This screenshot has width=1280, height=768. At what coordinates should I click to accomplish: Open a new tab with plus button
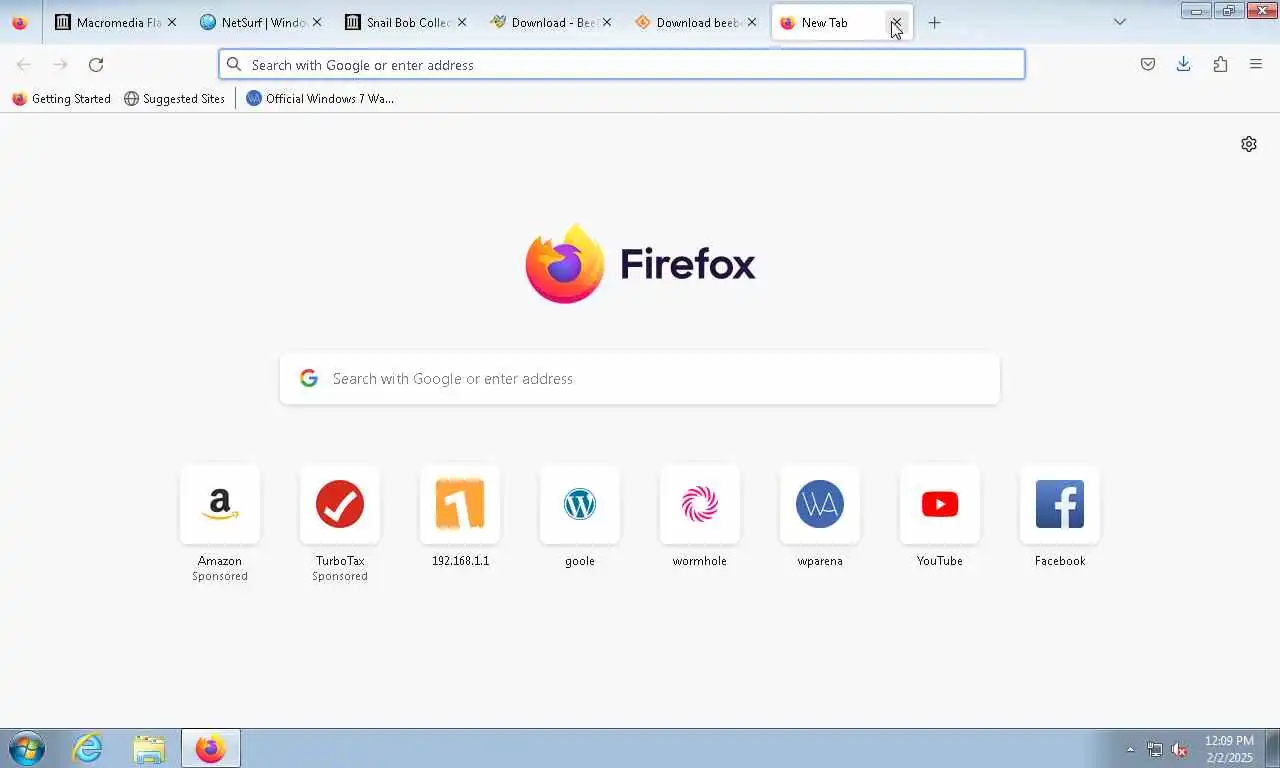pyautogui.click(x=934, y=22)
